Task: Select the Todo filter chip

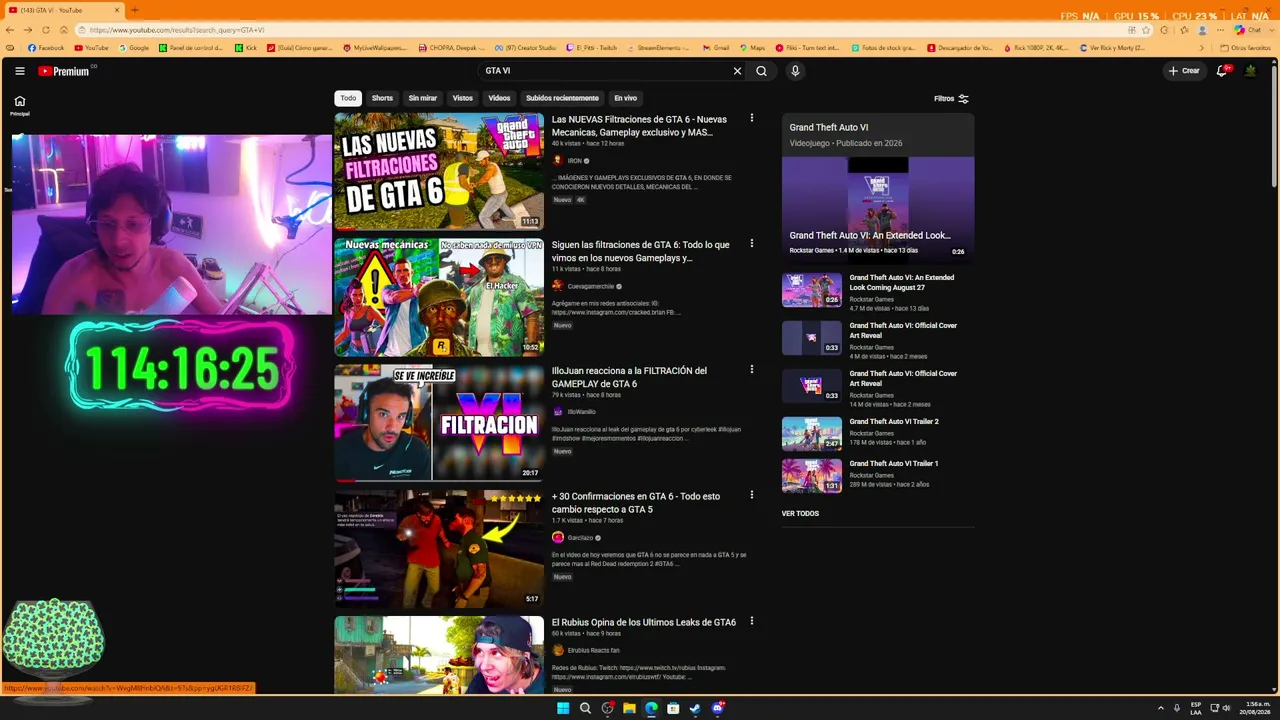Action: click(x=348, y=98)
